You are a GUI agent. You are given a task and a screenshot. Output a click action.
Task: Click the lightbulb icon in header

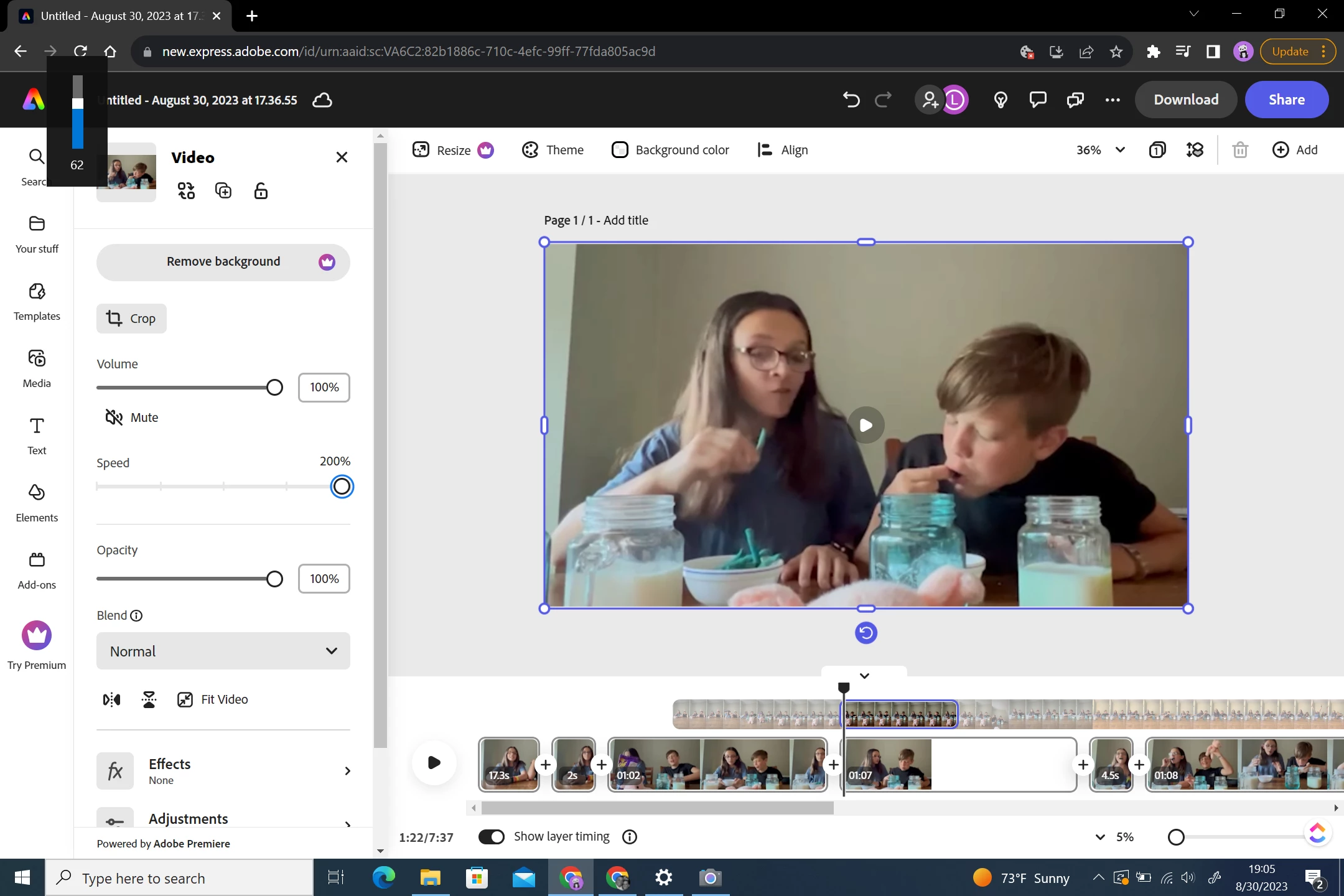click(x=1000, y=100)
